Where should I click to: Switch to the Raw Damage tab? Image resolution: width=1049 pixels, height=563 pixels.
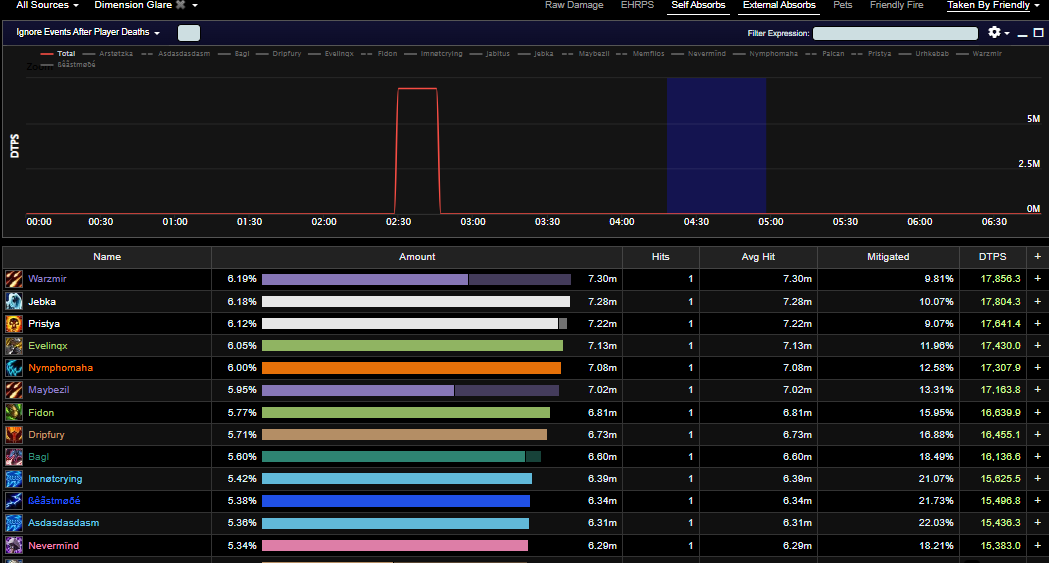574,5
